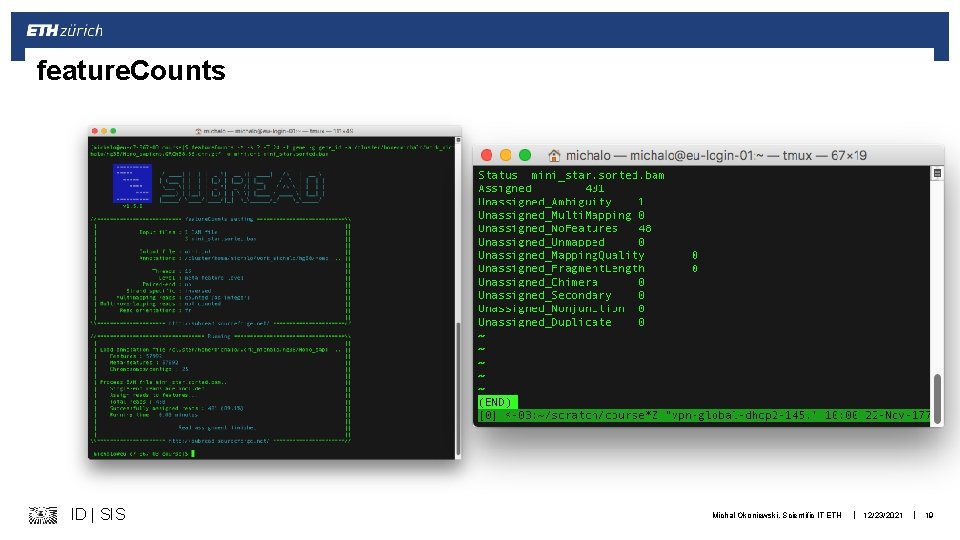Select the 'Unassigned_Duplicate' line
Screen dimensions: 960x540
pyautogui.click(x=561, y=322)
